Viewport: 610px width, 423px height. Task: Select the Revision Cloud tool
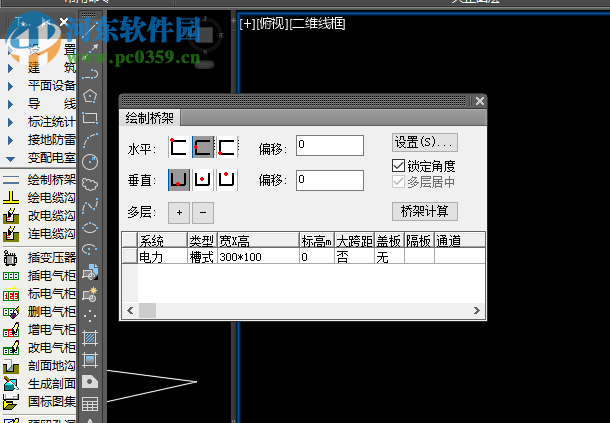point(90,184)
